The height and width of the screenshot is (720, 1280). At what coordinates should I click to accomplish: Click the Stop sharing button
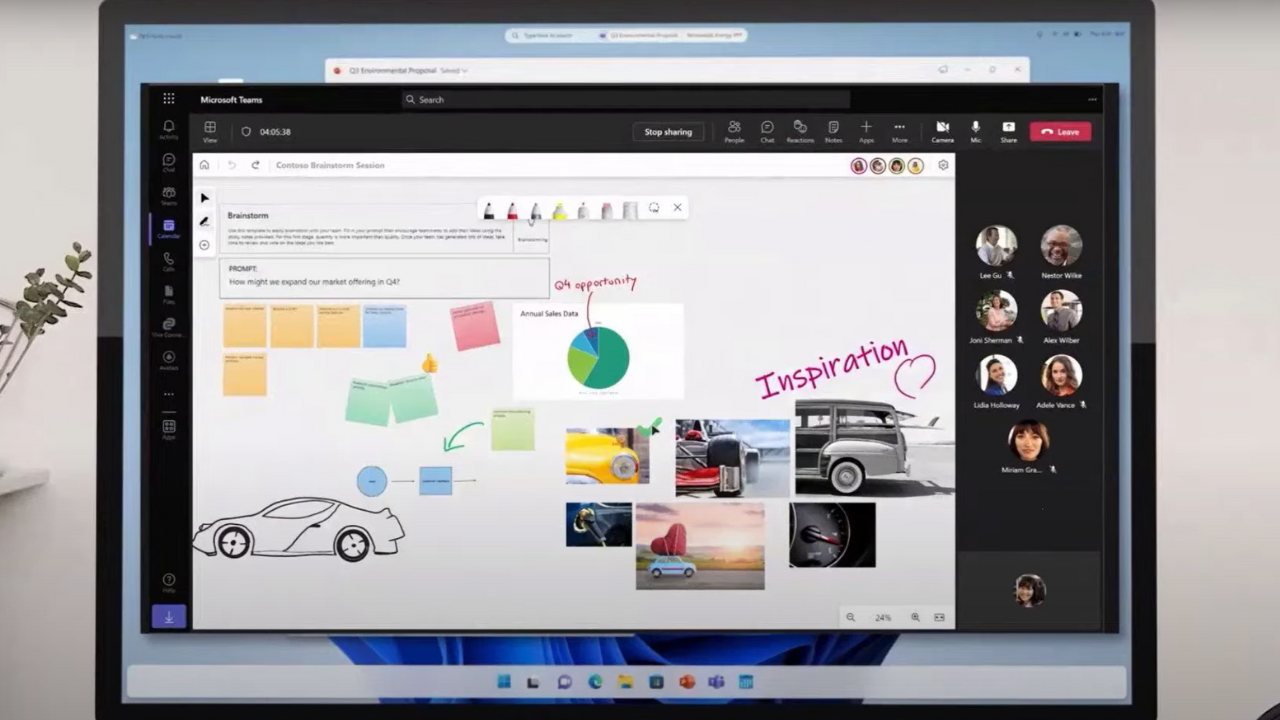point(668,131)
